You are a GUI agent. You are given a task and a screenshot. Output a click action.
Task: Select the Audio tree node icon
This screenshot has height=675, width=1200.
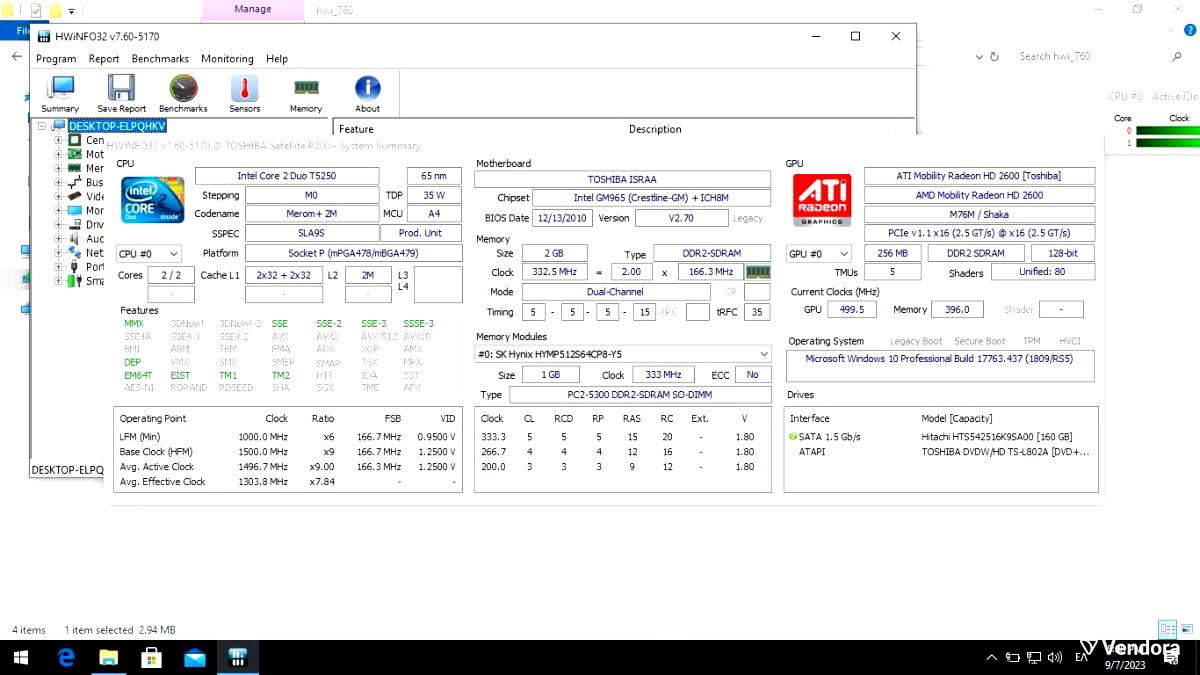click(x=74, y=239)
